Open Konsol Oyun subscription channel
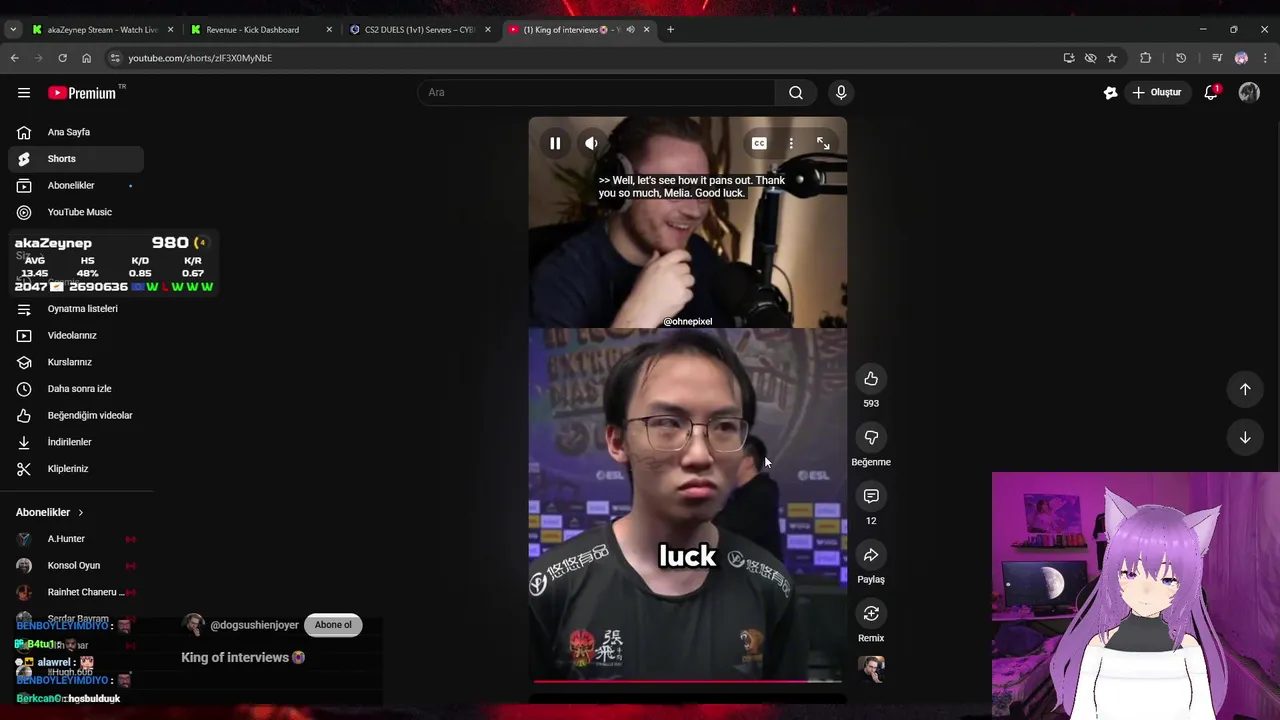This screenshot has height=720, width=1280. (76, 565)
